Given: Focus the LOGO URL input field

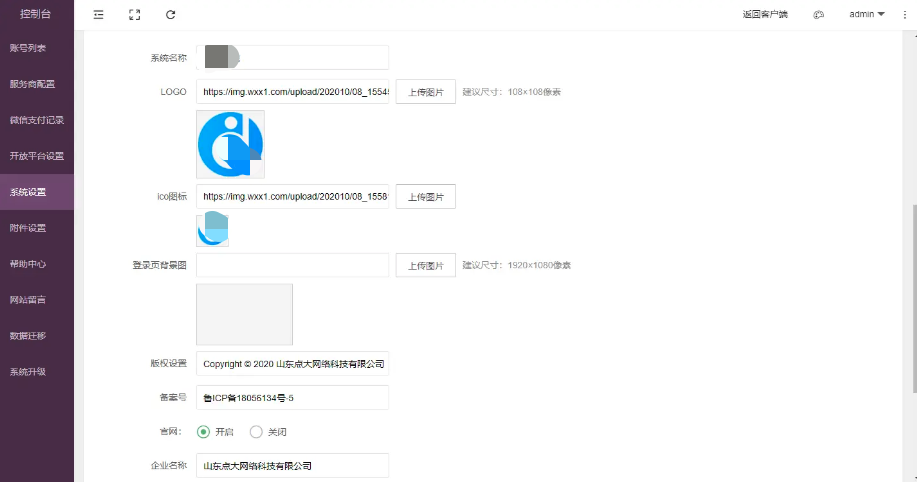Looking at the screenshot, I should coord(292,92).
